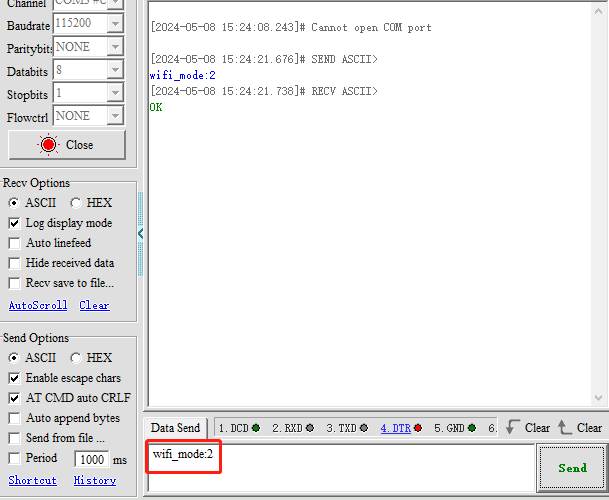Image resolution: width=609 pixels, height=500 pixels.
Task: Click the AutoScroll link
Action: click(38, 305)
